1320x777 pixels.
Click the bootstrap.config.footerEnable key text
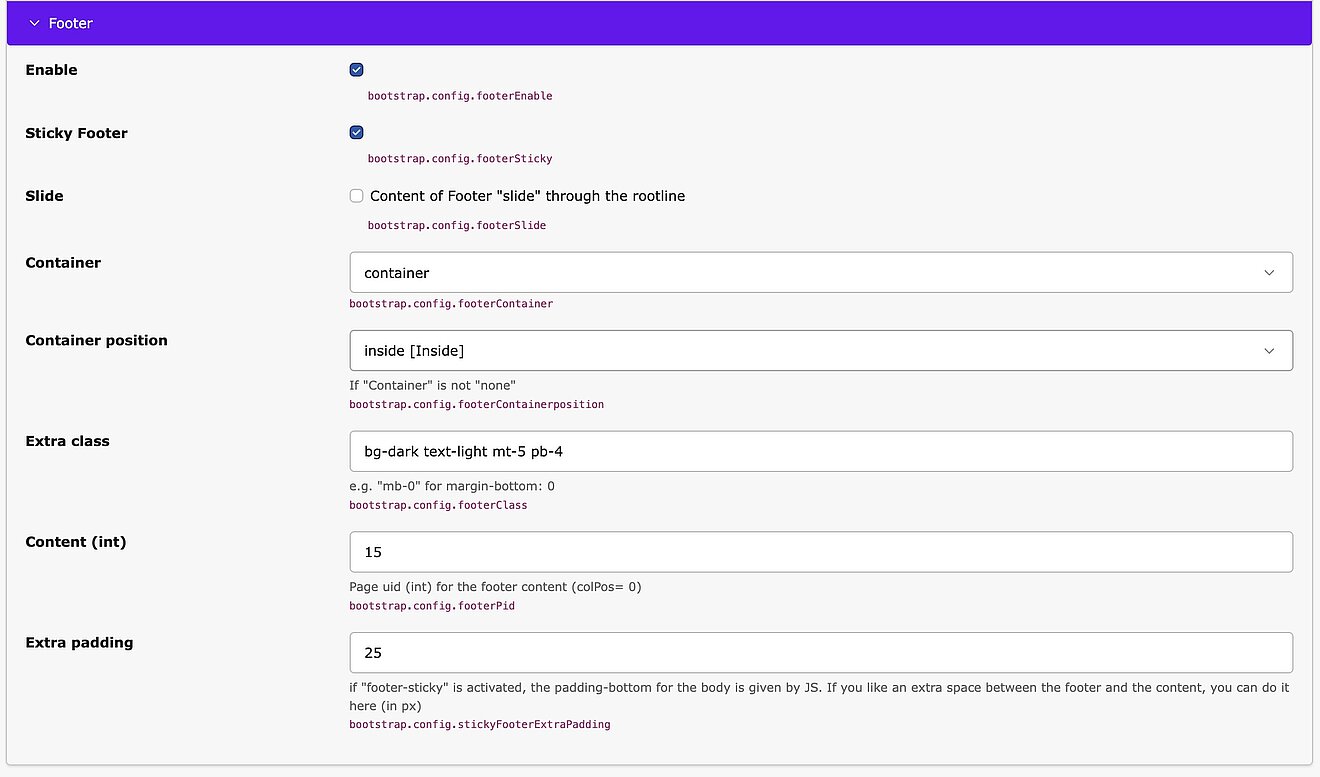click(460, 96)
